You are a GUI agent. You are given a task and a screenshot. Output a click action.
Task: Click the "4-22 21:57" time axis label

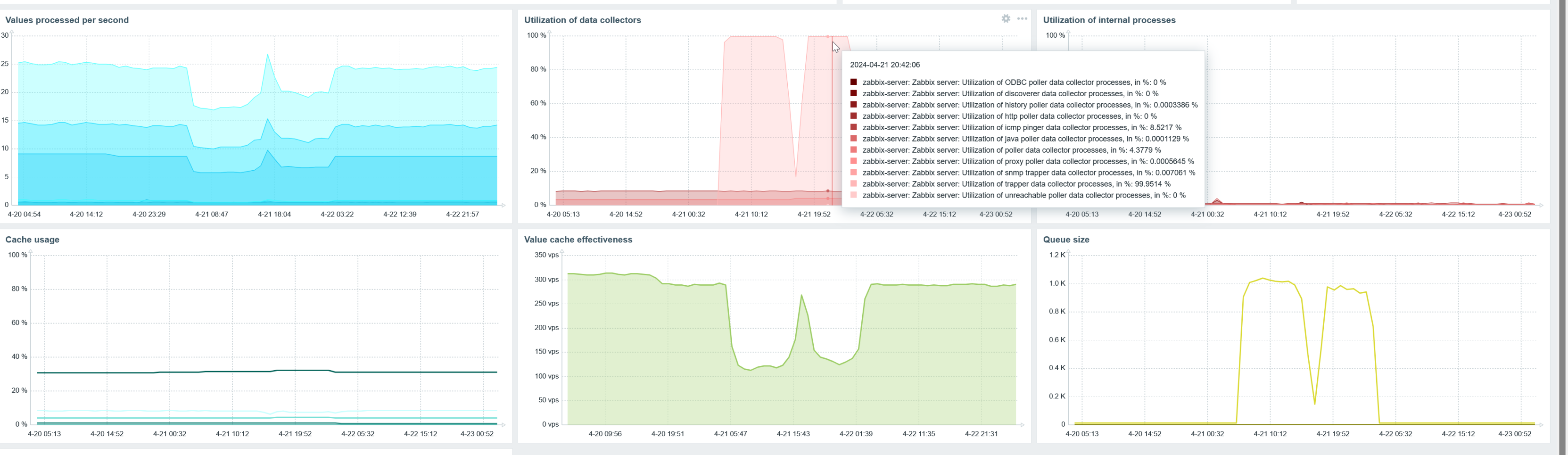point(462,215)
